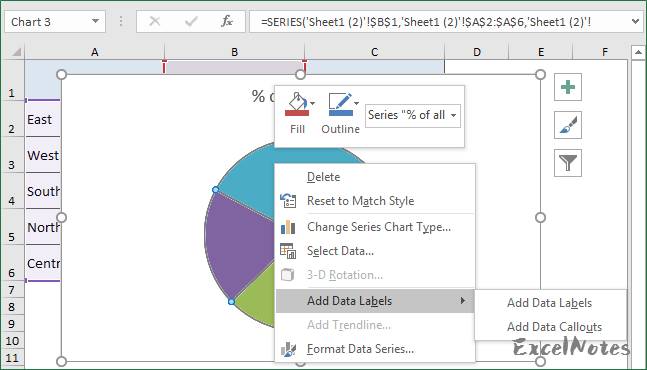Click Add Data Labels in the submenu
Screen dimensions: 647x370
coord(550,303)
